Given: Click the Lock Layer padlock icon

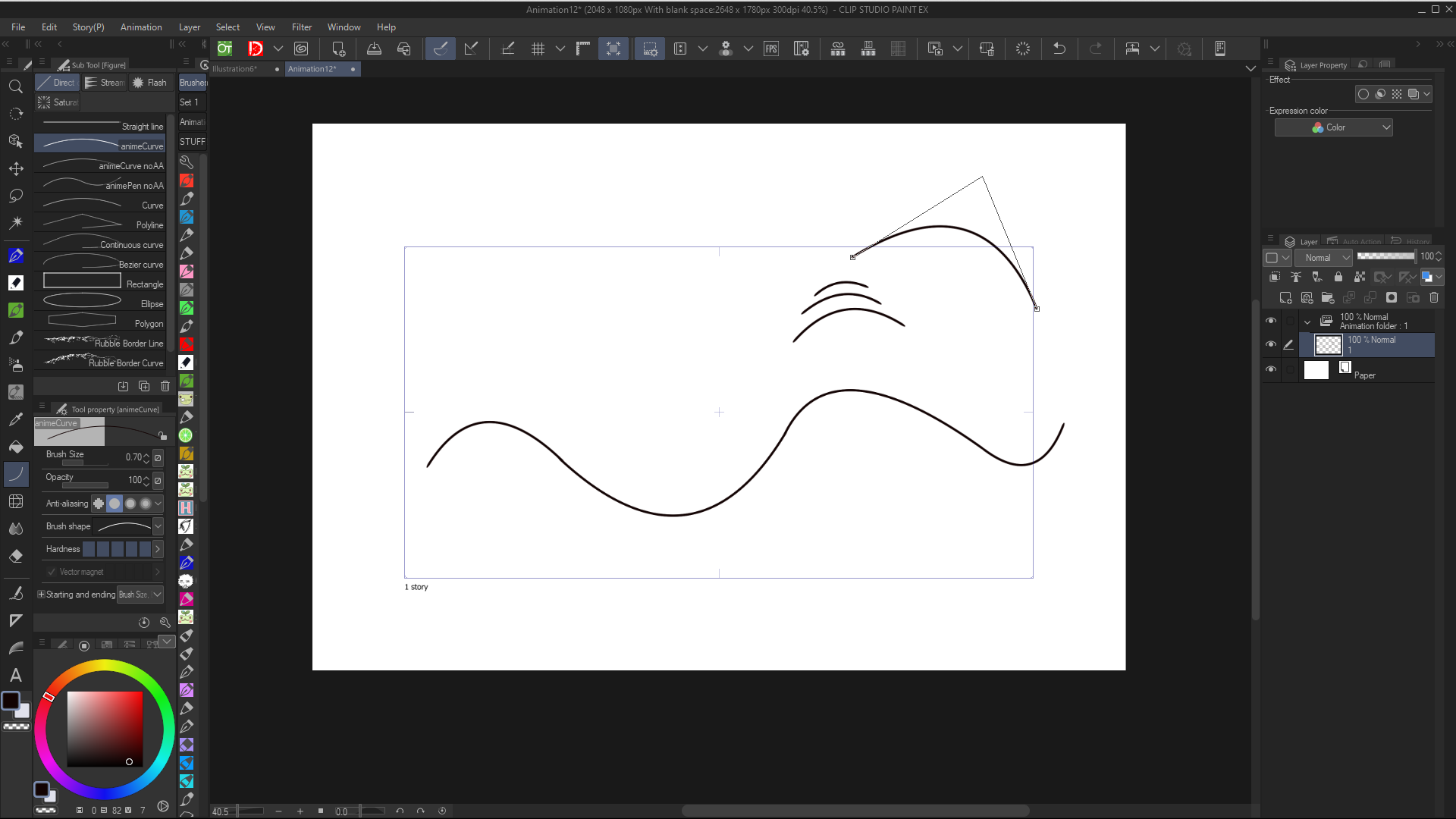Looking at the screenshot, I should [x=1338, y=277].
